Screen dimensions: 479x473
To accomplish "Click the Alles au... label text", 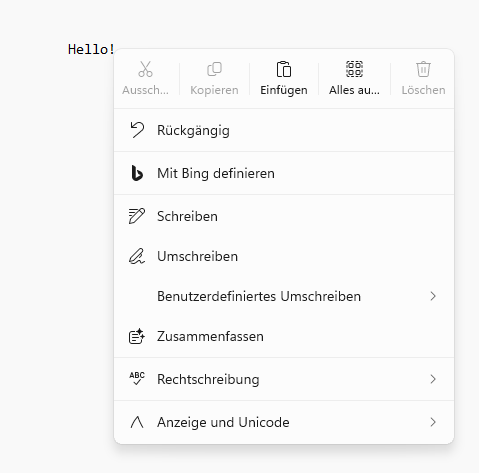I will [354, 90].
